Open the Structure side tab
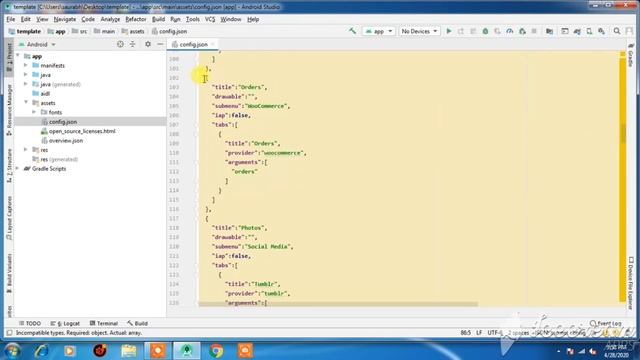This screenshot has height=360, width=640. click(x=9, y=165)
